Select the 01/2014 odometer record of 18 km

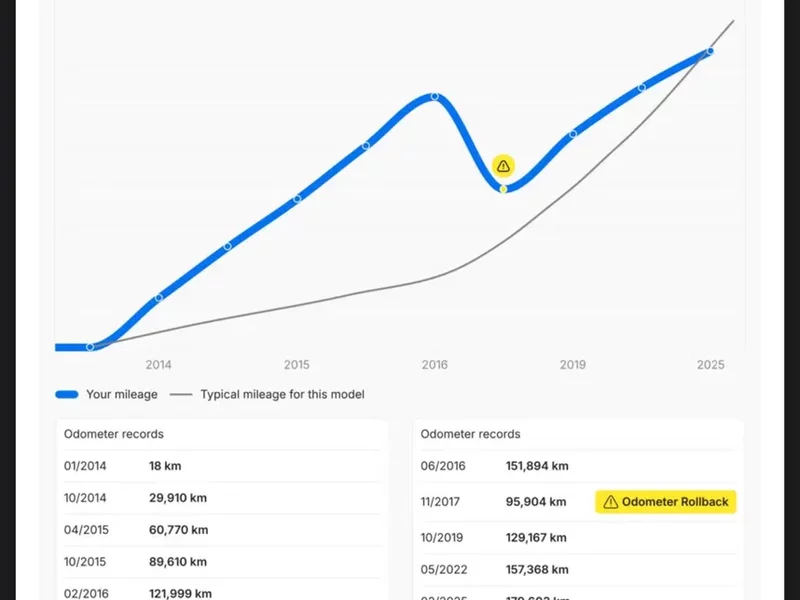point(222,466)
